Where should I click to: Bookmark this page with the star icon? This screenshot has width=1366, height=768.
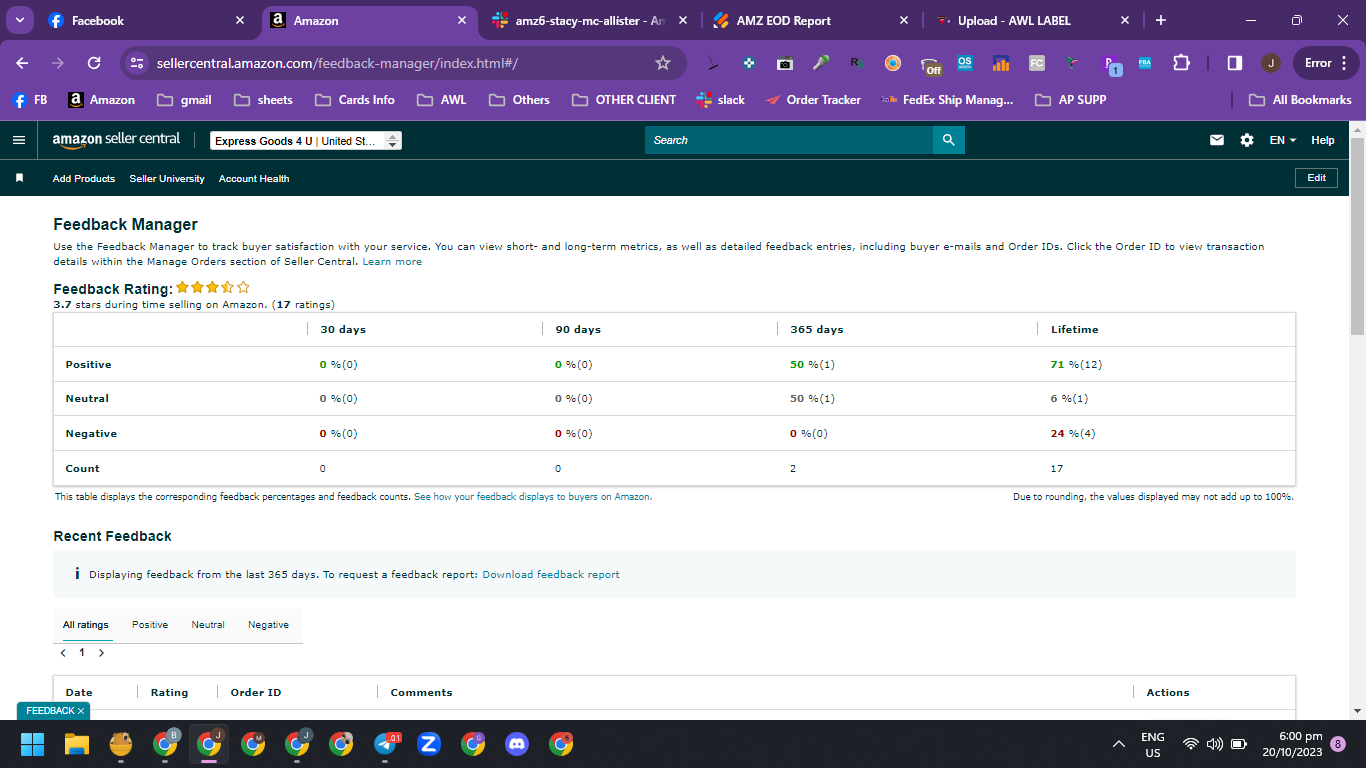[663, 63]
